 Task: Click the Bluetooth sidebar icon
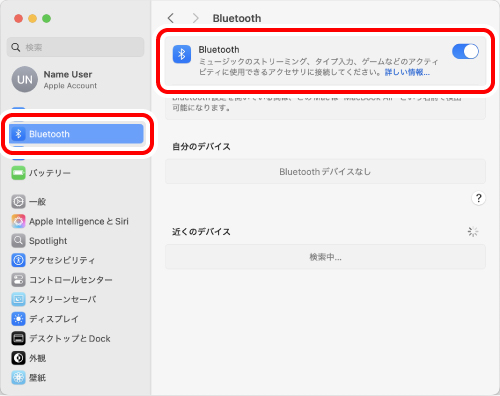[18, 134]
